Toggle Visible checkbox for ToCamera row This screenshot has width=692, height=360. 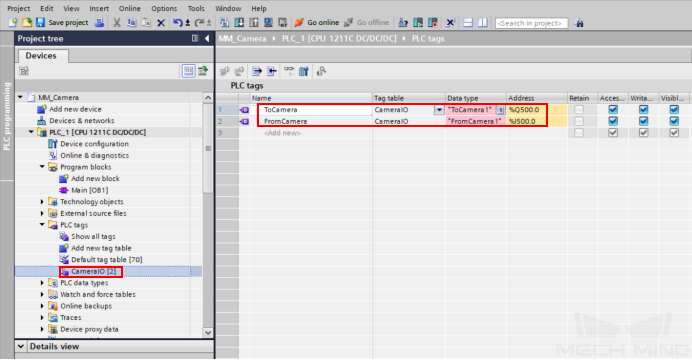click(674, 109)
